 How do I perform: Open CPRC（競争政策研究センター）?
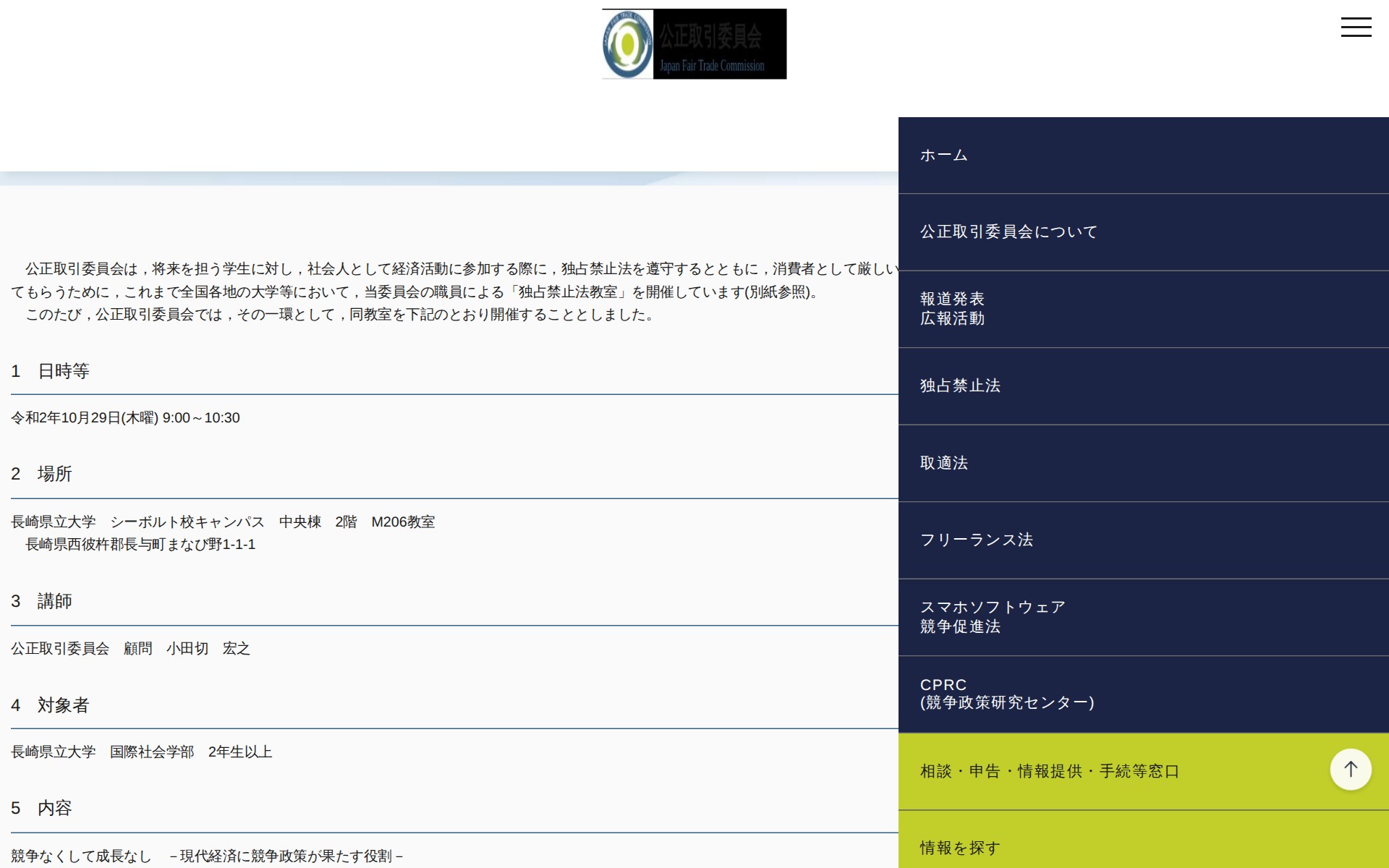1007,694
